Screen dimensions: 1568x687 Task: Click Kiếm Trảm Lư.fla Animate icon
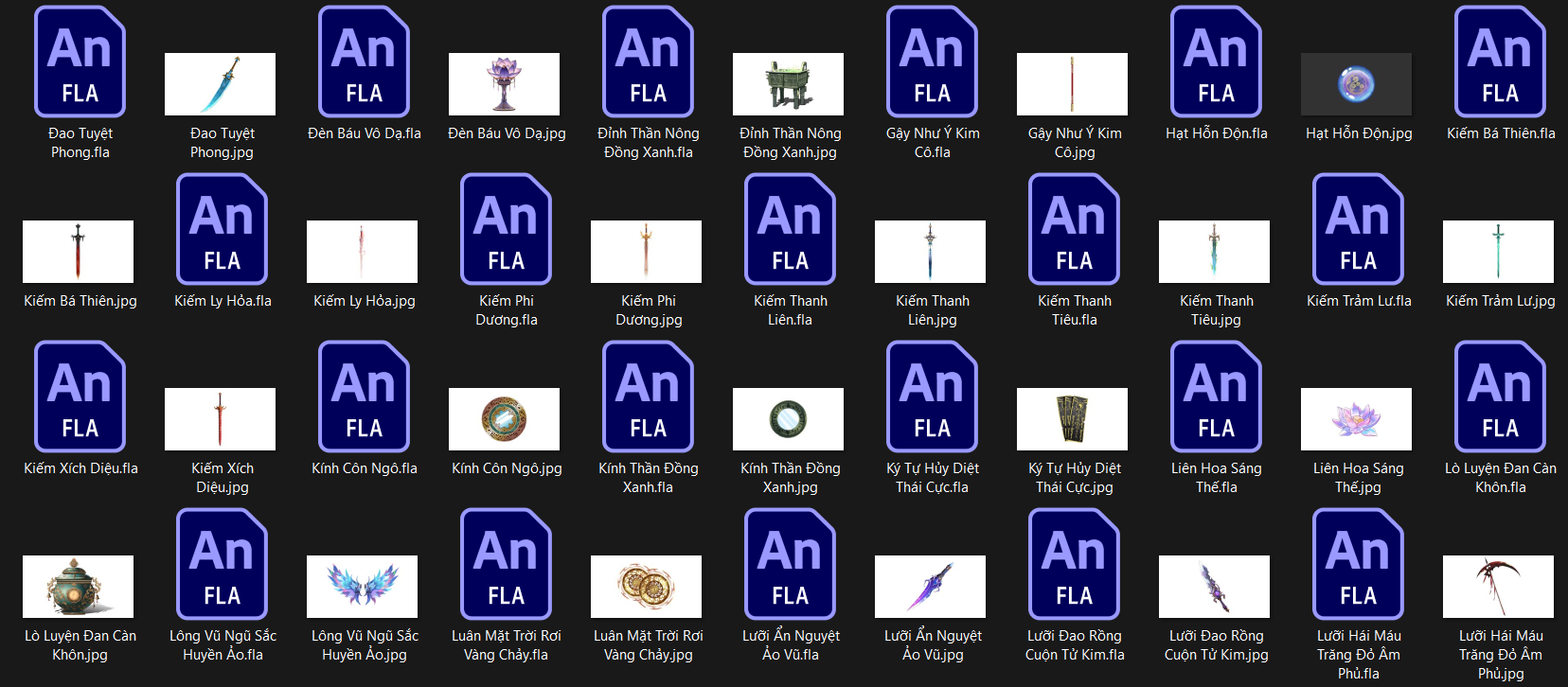click(x=1359, y=230)
